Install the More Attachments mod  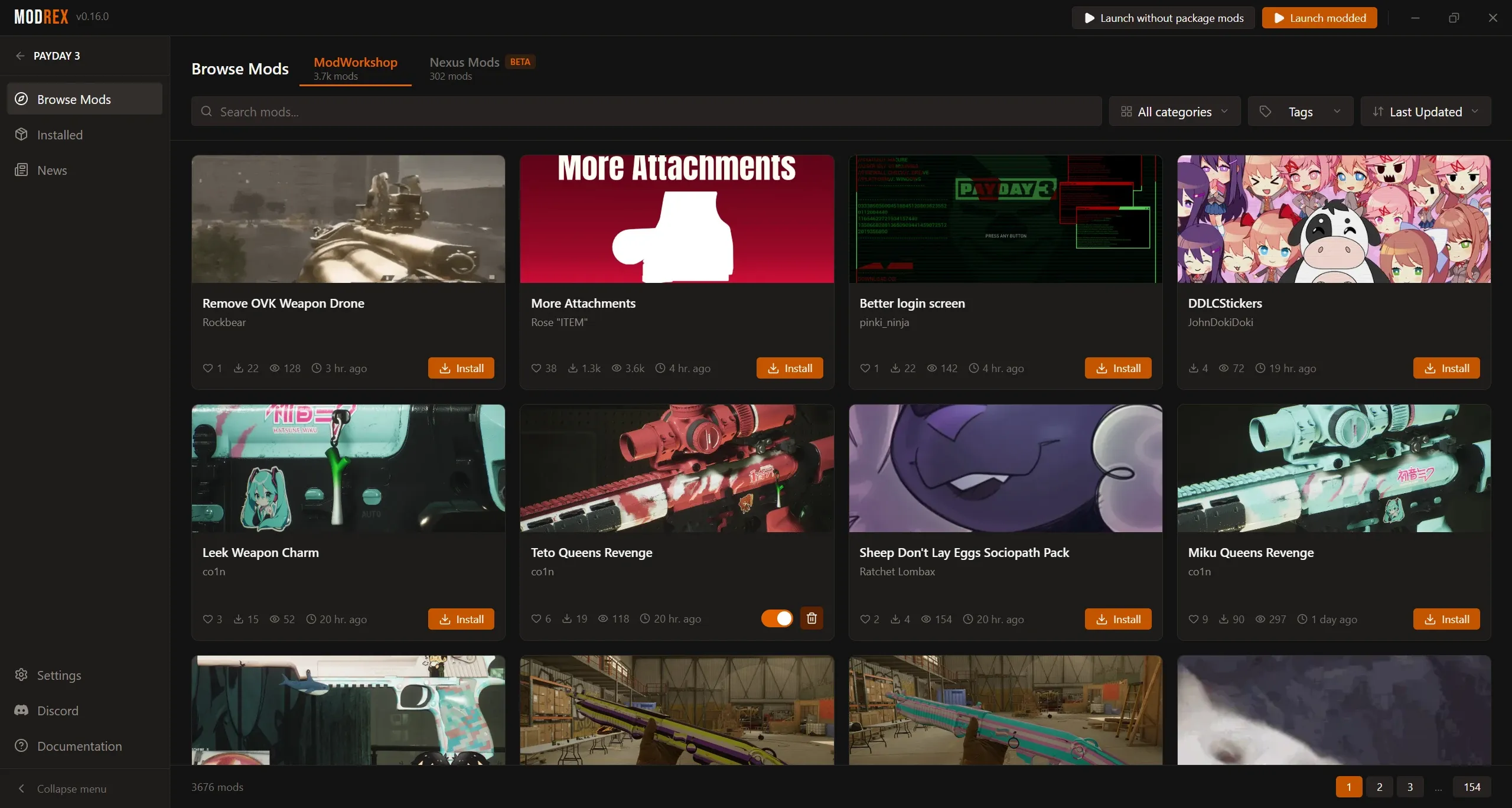(x=789, y=368)
